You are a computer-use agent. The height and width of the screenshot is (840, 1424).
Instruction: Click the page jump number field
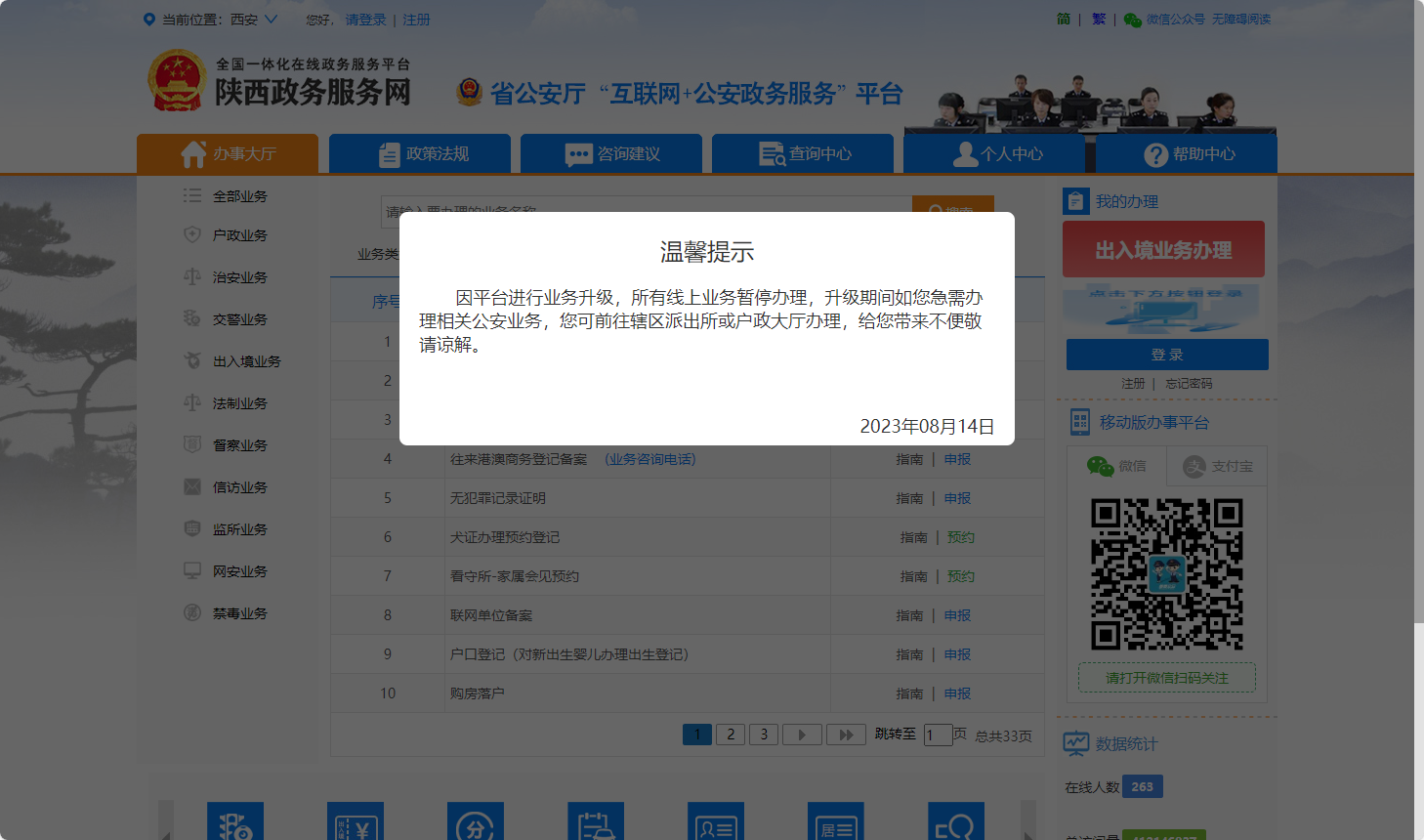(938, 735)
